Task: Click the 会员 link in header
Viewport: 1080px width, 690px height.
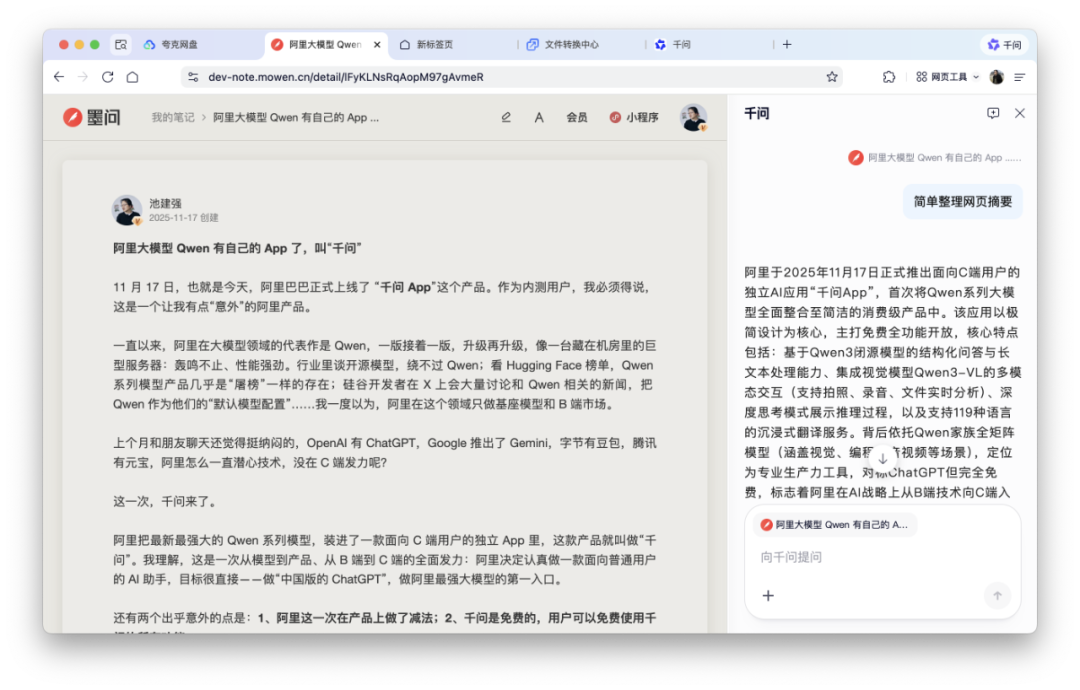Action: [x=577, y=118]
